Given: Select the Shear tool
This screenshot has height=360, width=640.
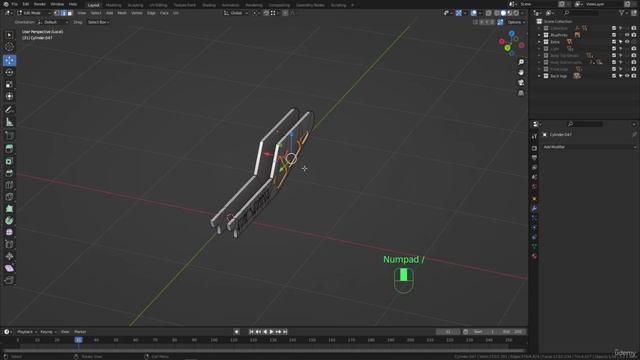Looking at the screenshot, I should coord(9,268).
